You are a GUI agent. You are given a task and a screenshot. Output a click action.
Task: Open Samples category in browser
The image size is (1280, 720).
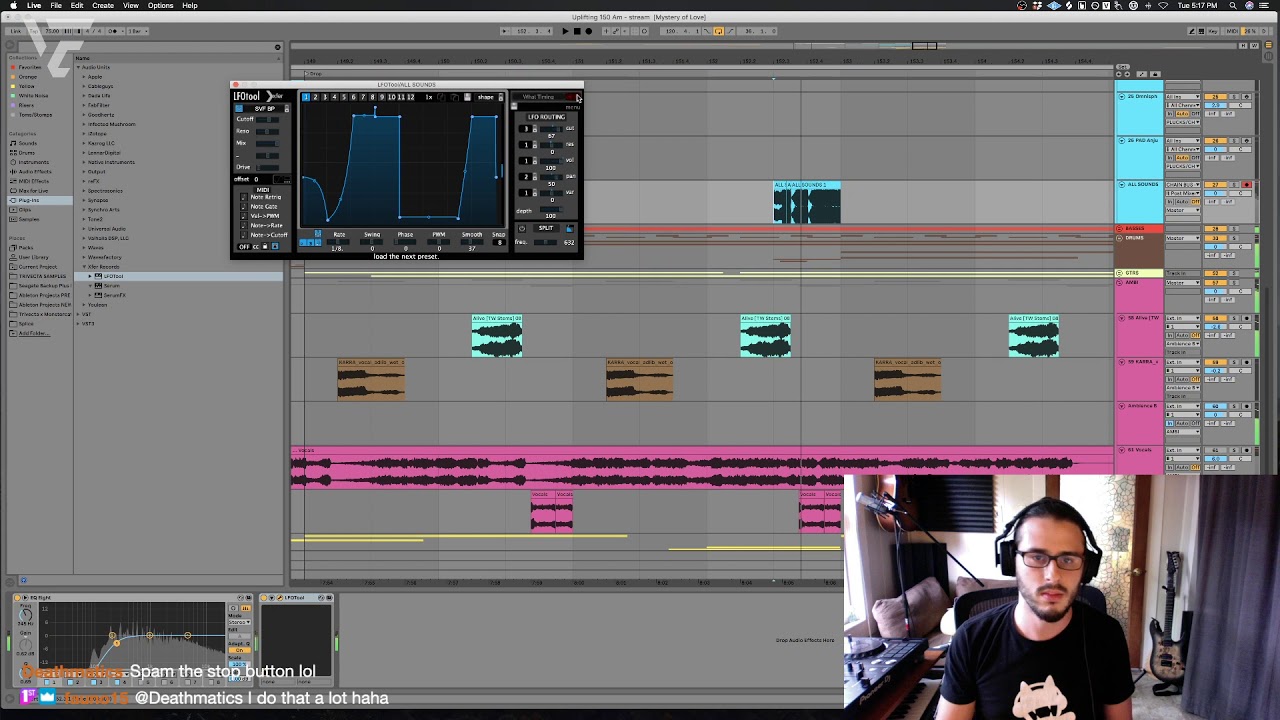28,219
